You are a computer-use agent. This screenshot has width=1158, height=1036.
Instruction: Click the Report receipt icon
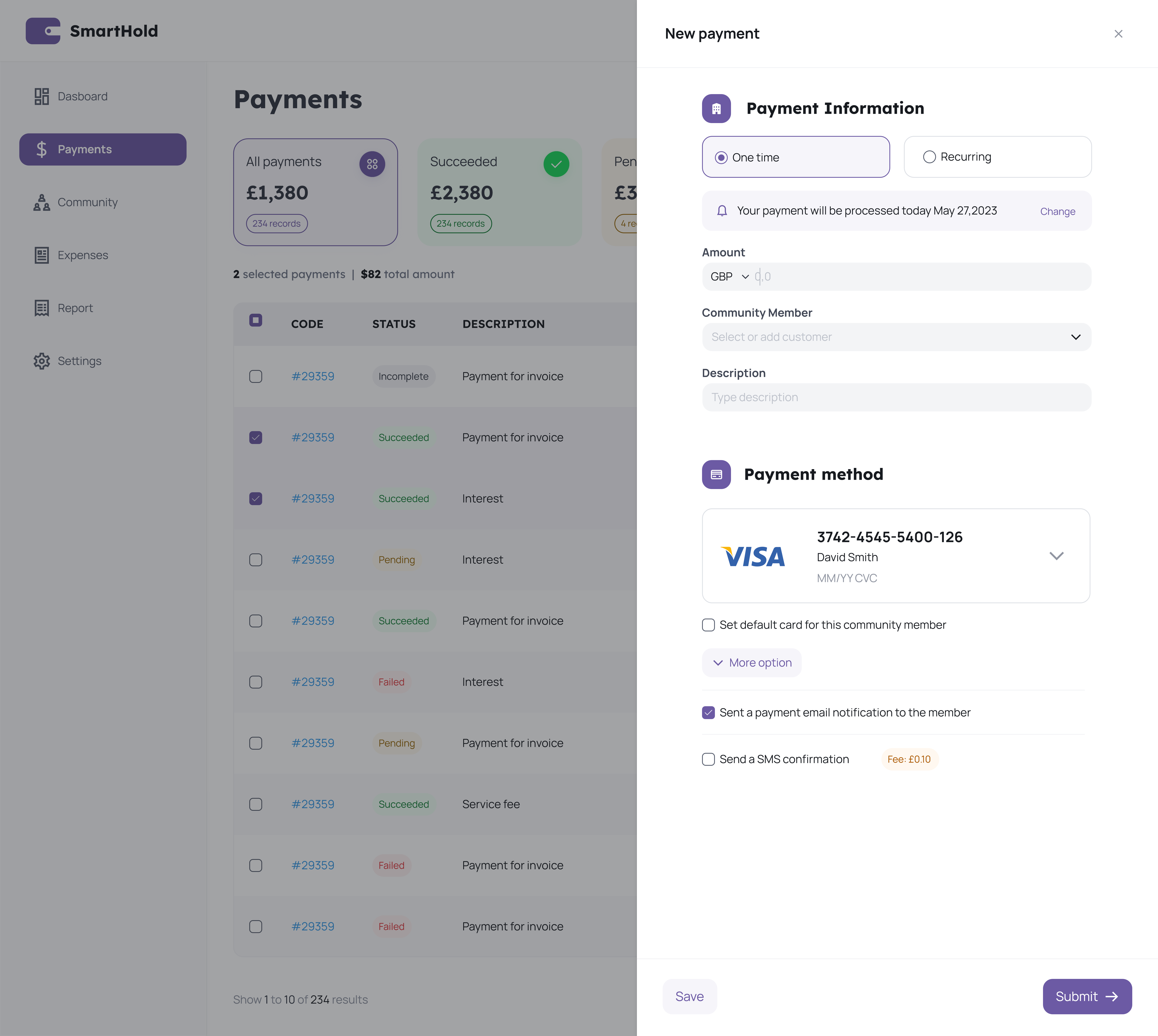[x=42, y=308]
